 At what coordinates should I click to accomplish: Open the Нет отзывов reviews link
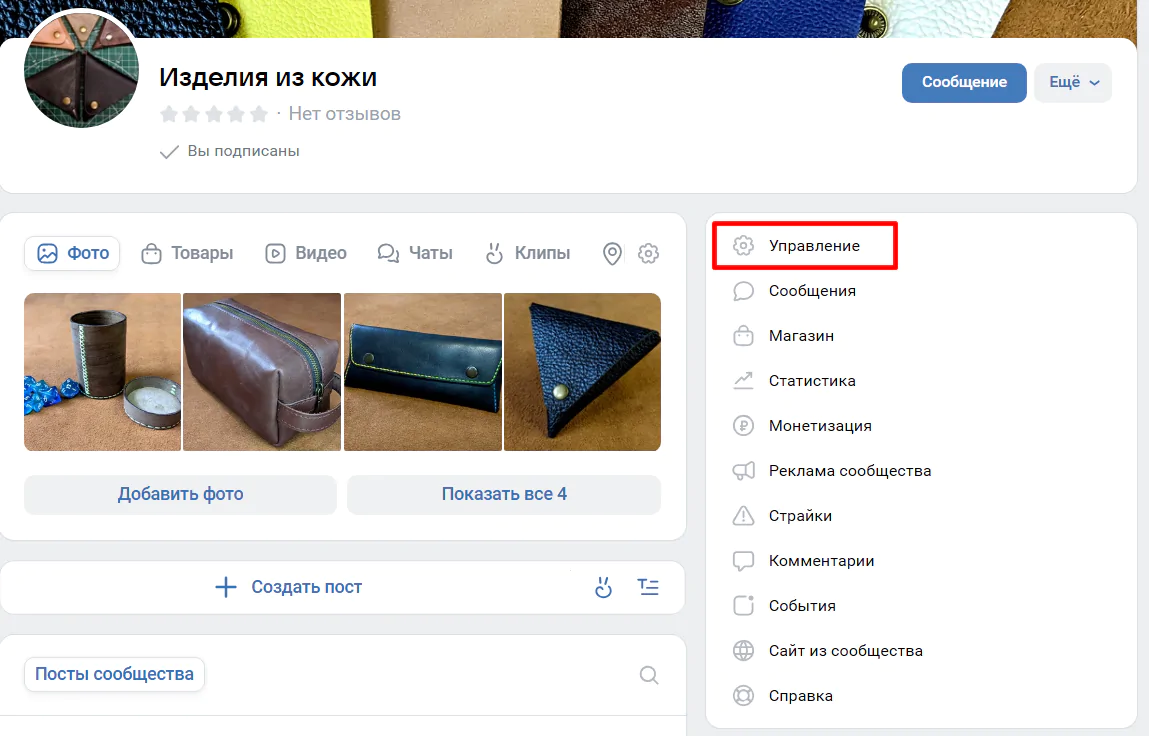[x=344, y=114]
